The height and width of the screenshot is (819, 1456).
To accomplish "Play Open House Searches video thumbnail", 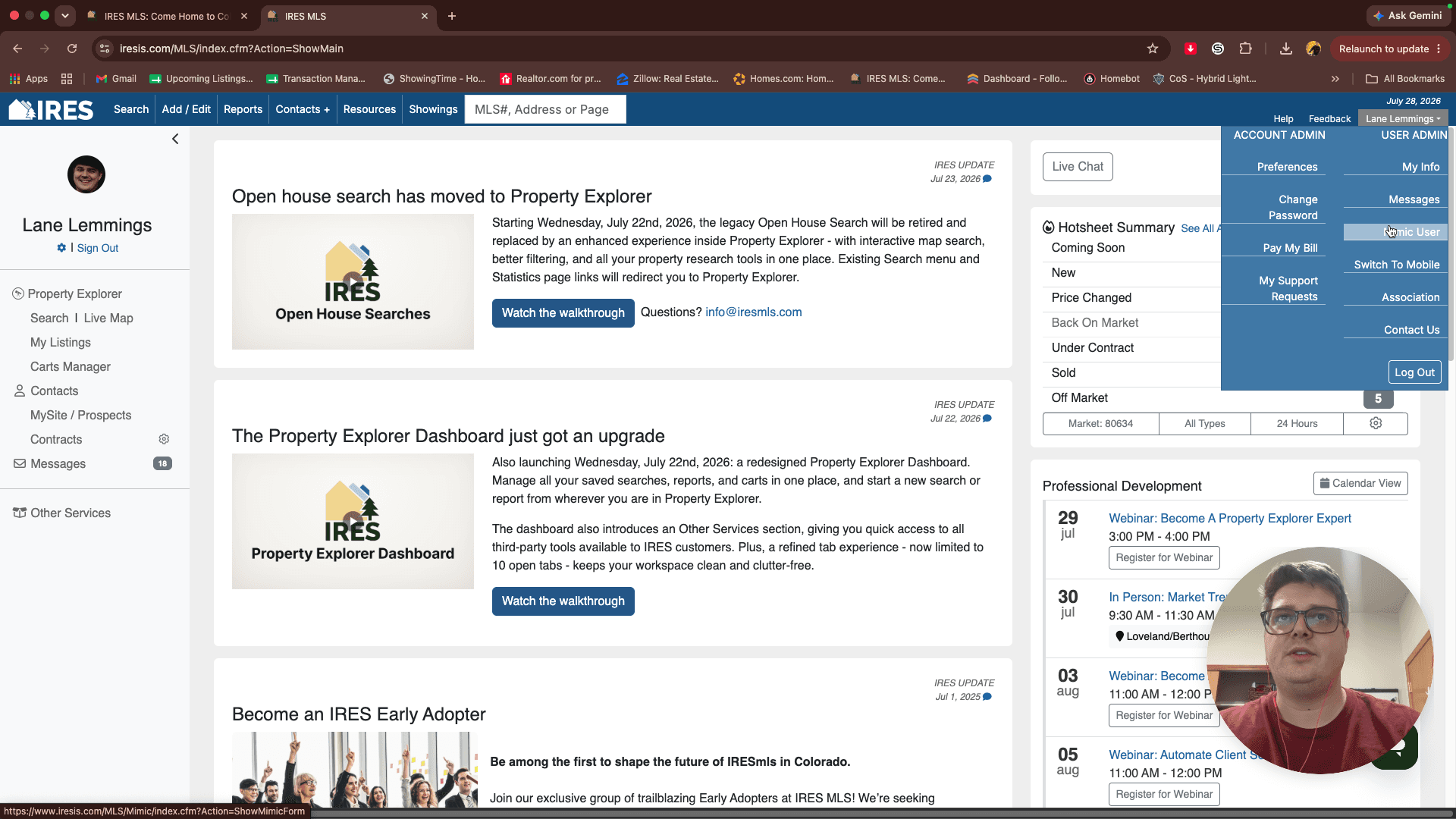I will point(353,281).
